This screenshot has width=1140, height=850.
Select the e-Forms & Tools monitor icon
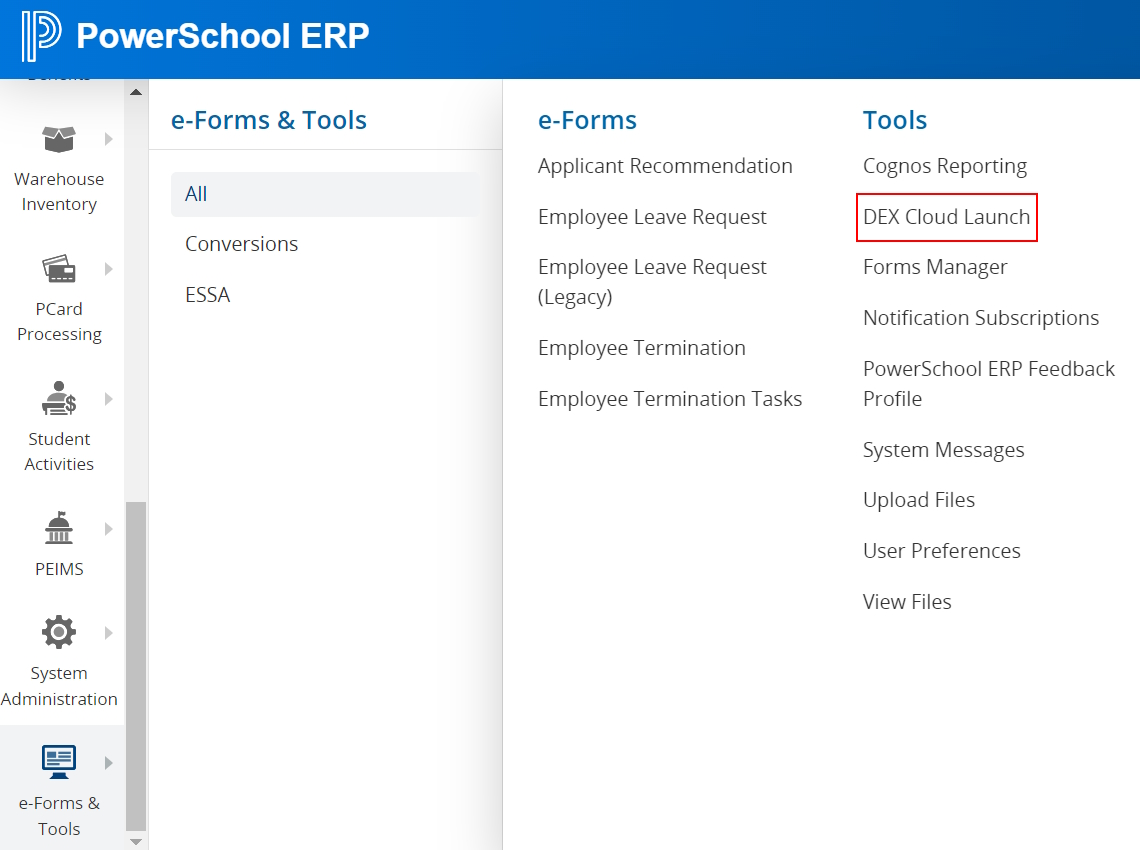pyautogui.click(x=59, y=762)
